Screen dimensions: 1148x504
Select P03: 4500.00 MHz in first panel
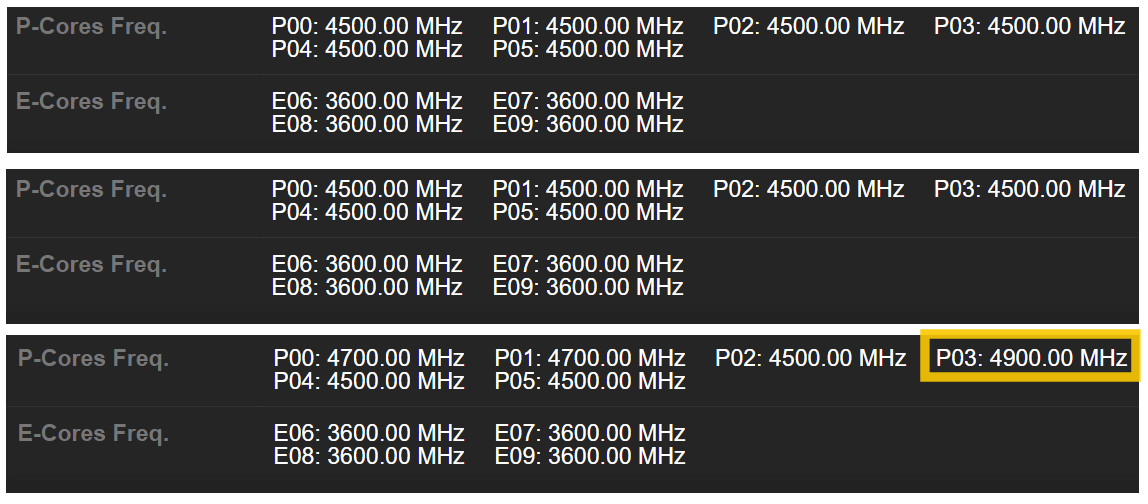tap(1029, 27)
